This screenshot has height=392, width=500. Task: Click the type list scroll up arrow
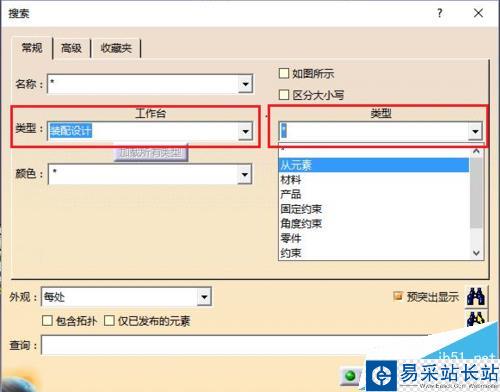click(476, 152)
